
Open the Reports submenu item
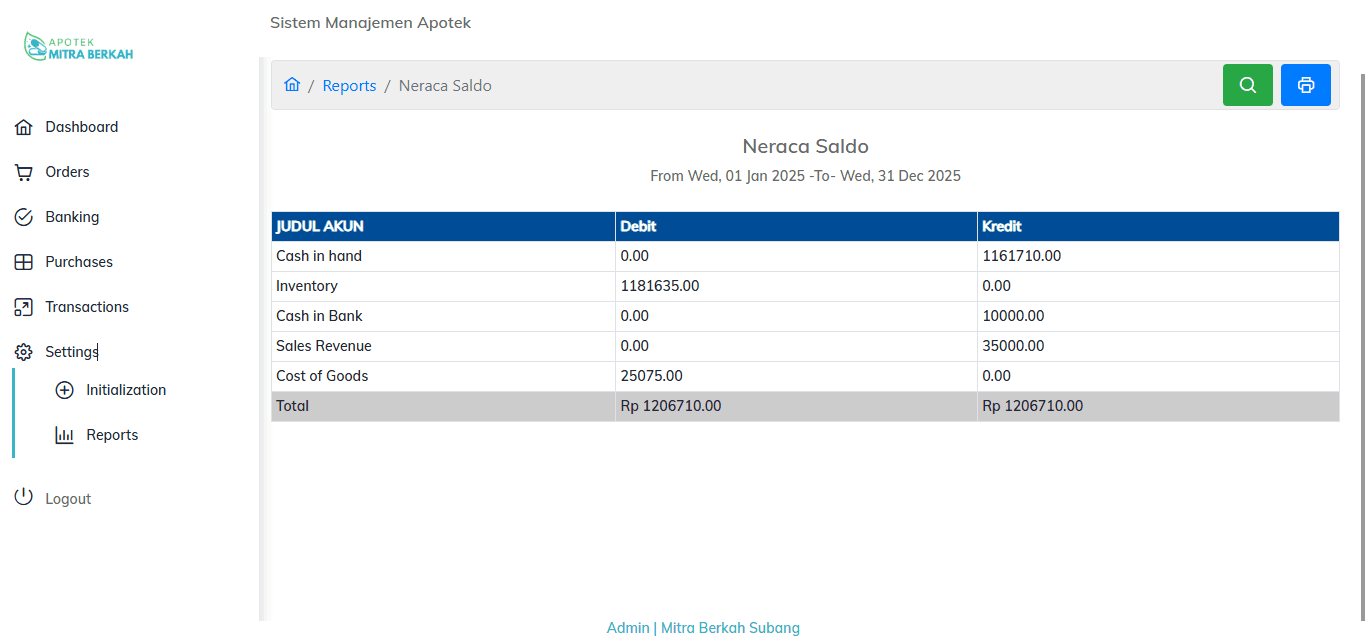click(112, 435)
